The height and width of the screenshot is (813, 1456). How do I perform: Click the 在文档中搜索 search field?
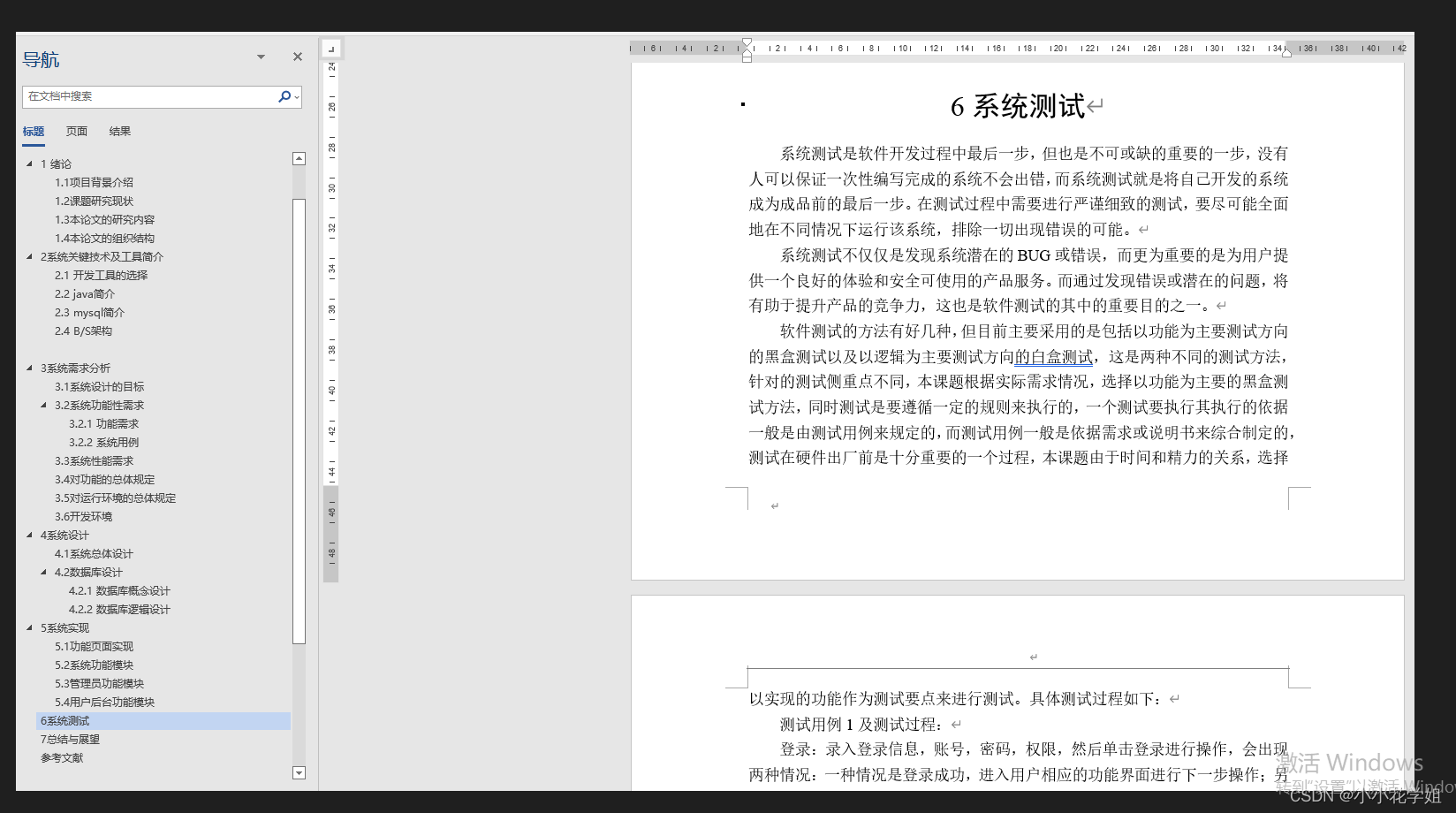click(150, 96)
